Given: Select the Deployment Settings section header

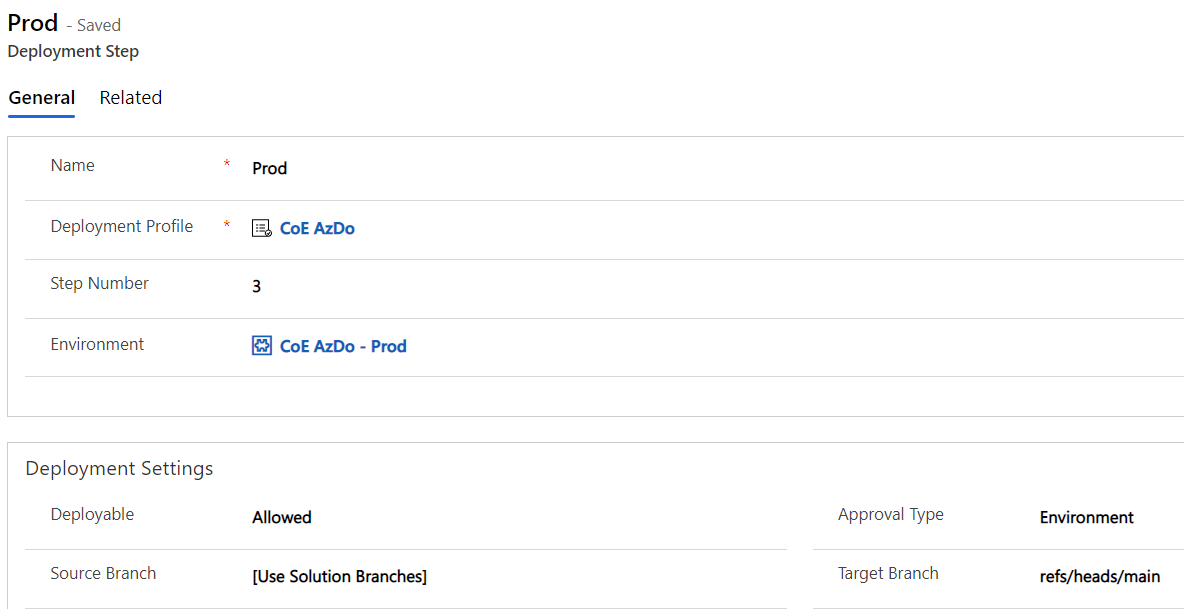Looking at the screenshot, I should click(119, 468).
